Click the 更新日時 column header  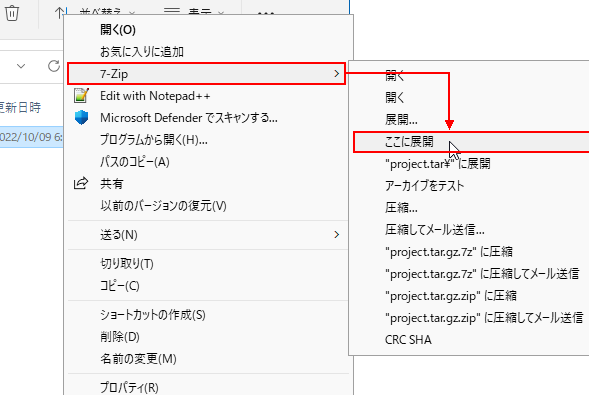click(20, 108)
